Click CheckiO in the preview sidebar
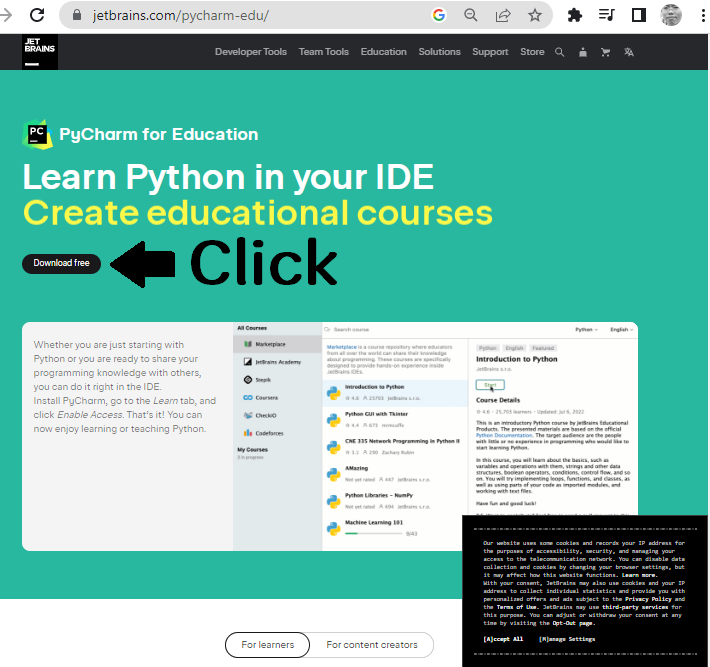Viewport: 710px width, 667px height. [260, 415]
